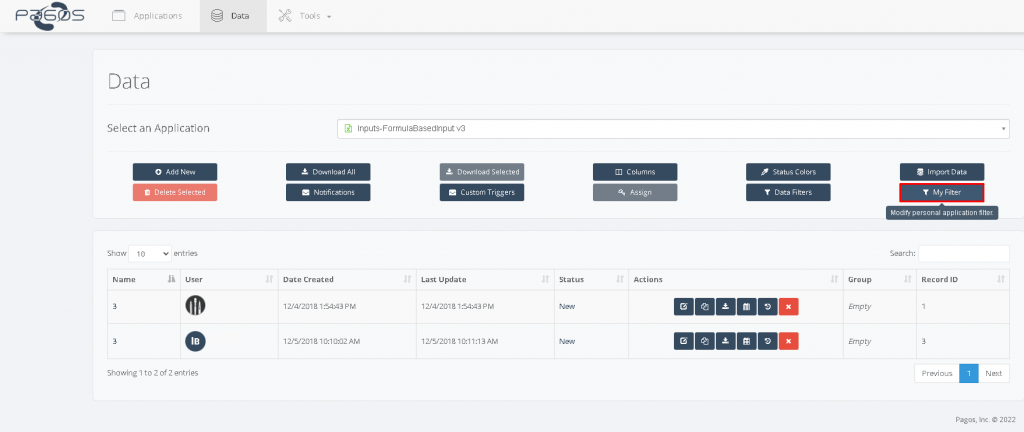Switch to the Applications tab
This screenshot has width=1024, height=432.
[147, 16]
